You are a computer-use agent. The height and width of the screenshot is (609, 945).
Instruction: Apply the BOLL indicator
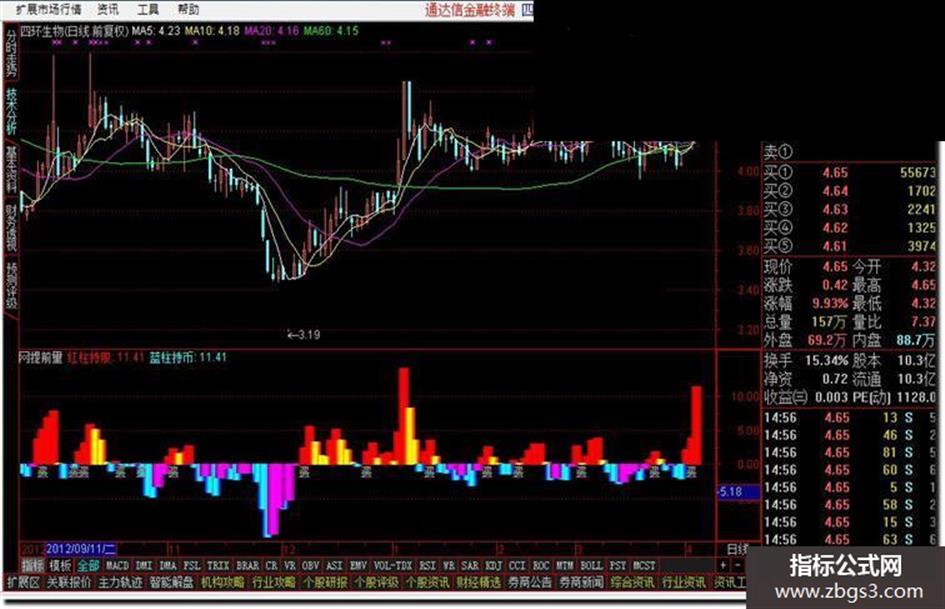(591, 566)
